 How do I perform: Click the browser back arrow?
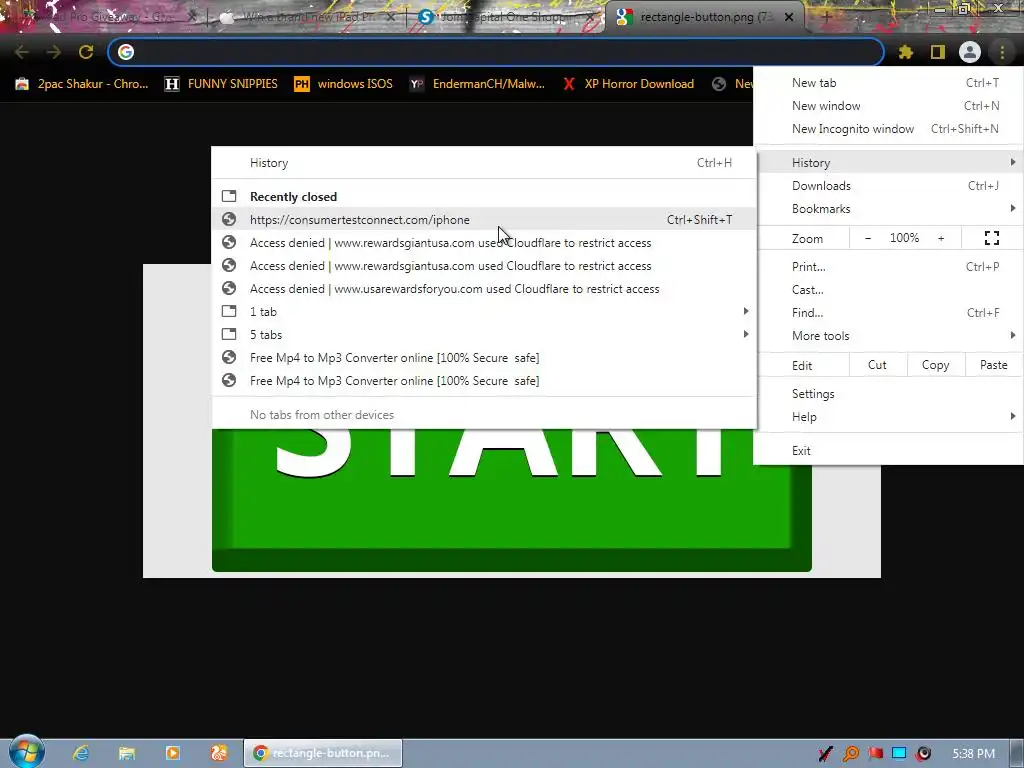(x=22, y=52)
